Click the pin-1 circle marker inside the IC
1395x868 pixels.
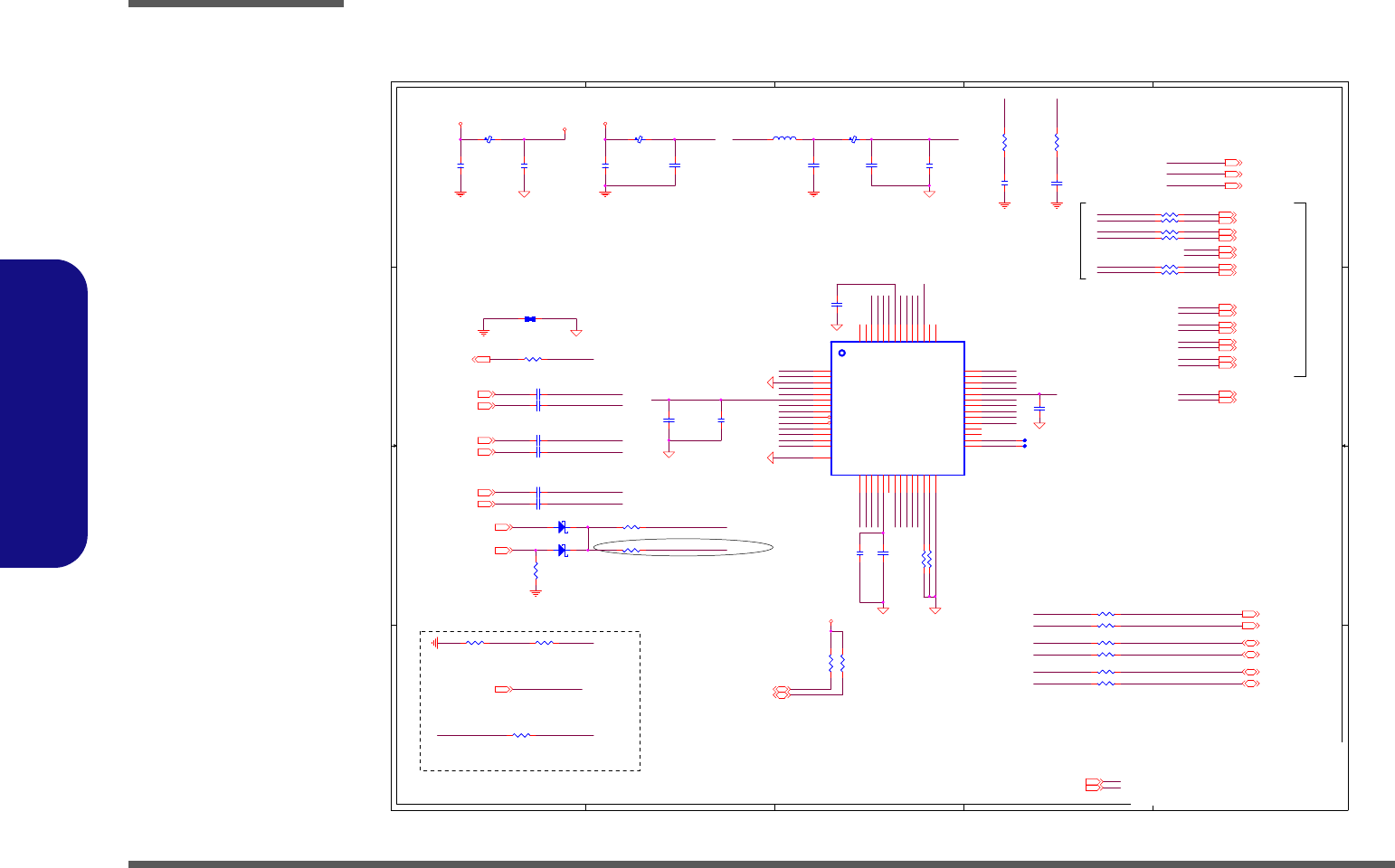[x=841, y=353]
